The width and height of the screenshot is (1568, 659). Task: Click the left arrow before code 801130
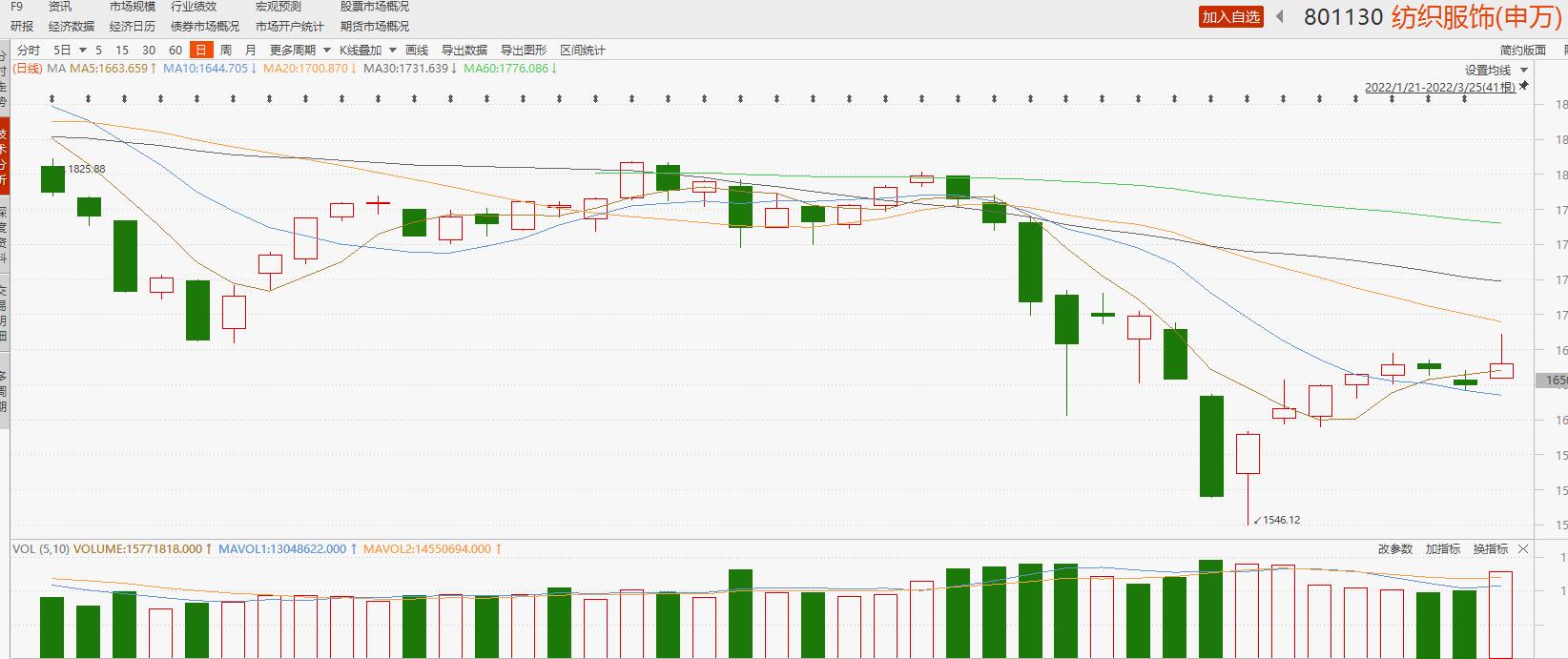pyautogui.click(x=1280, y=16)
